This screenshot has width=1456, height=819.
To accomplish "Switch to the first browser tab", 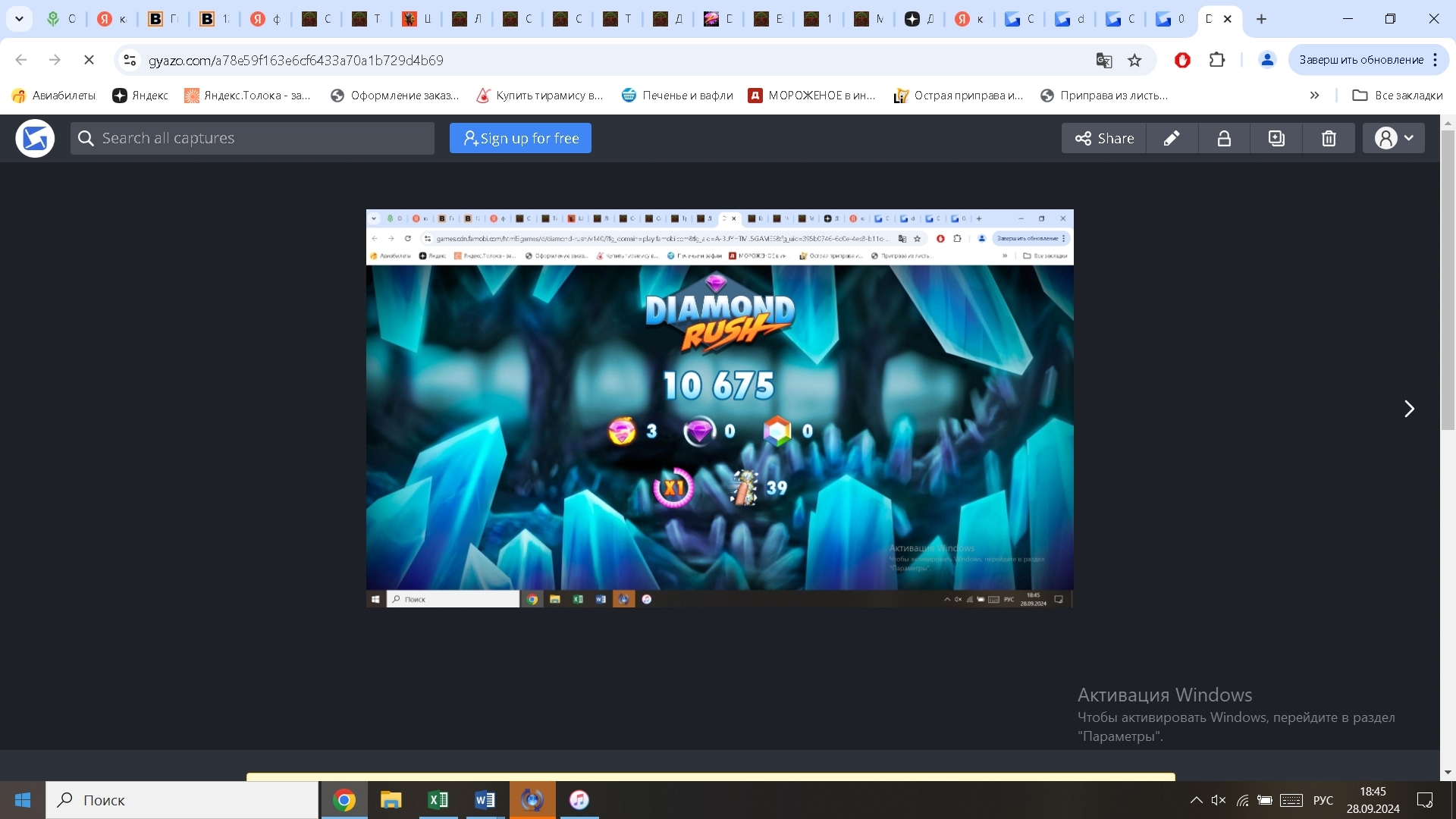I will point(61,19).
